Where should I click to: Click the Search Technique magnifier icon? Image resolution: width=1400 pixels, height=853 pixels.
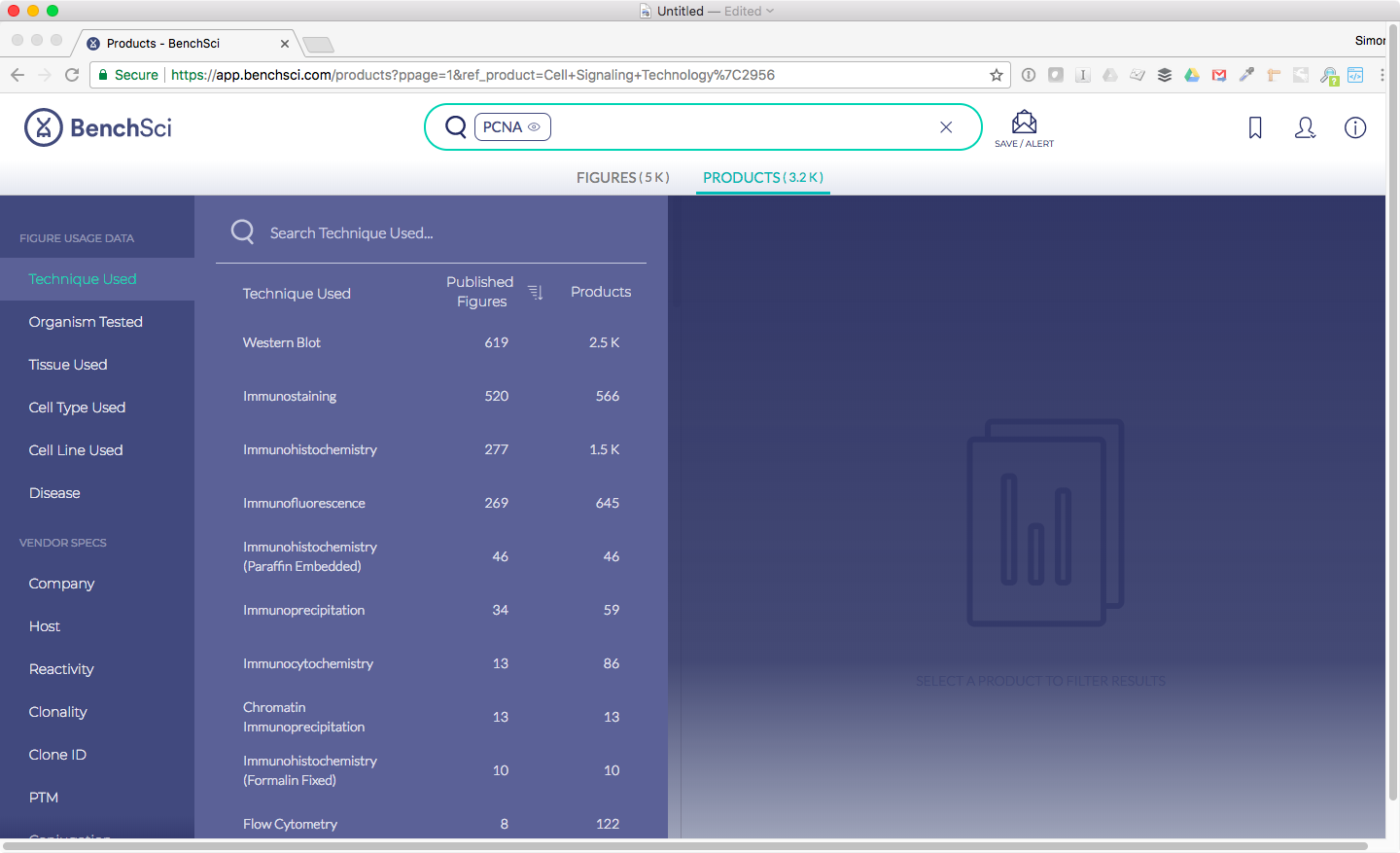click(x=242, y=231)
